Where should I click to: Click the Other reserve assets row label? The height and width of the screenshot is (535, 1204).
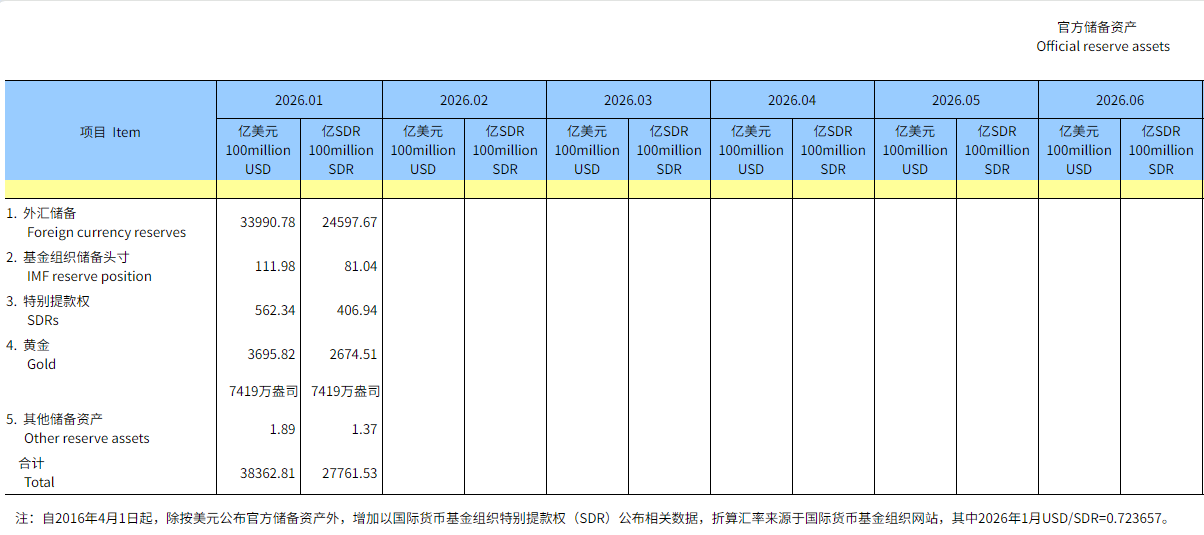87,438
